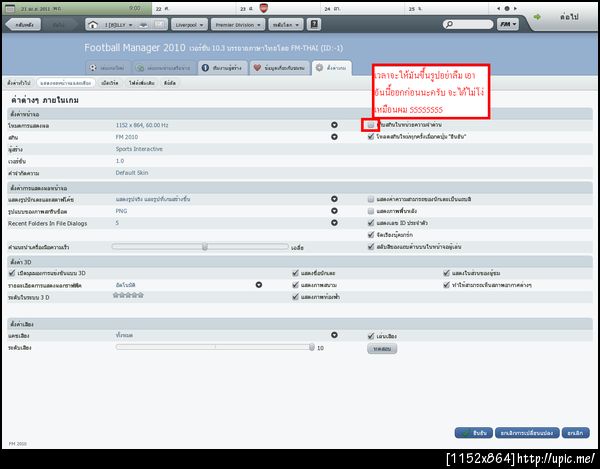This screenshot has height=469, width=600.
Task: Click the calendar icon beside the current date
Action: [10, 8]
